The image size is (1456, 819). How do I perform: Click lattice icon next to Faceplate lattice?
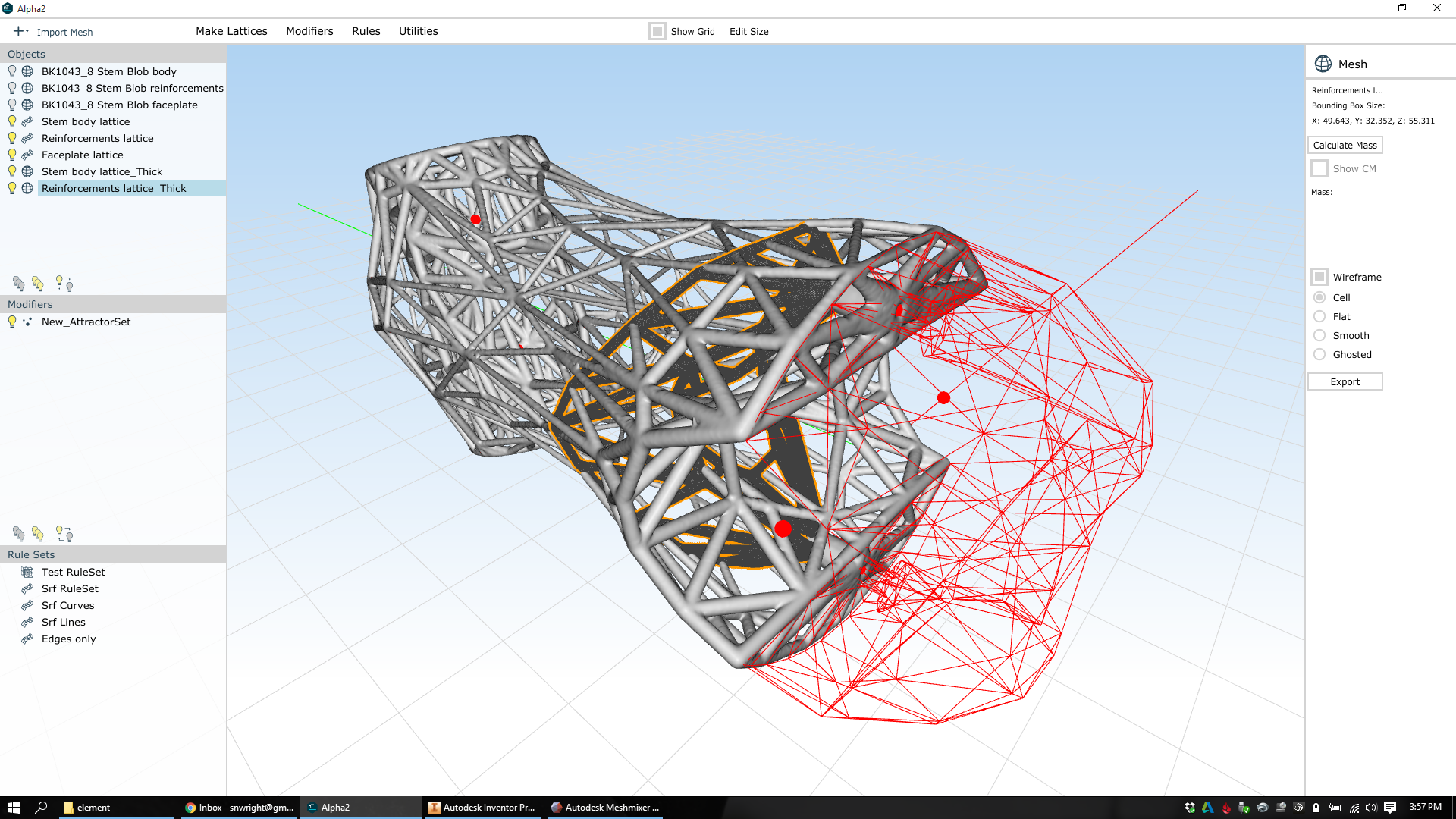pyautogui.click(x=27, y=155)
